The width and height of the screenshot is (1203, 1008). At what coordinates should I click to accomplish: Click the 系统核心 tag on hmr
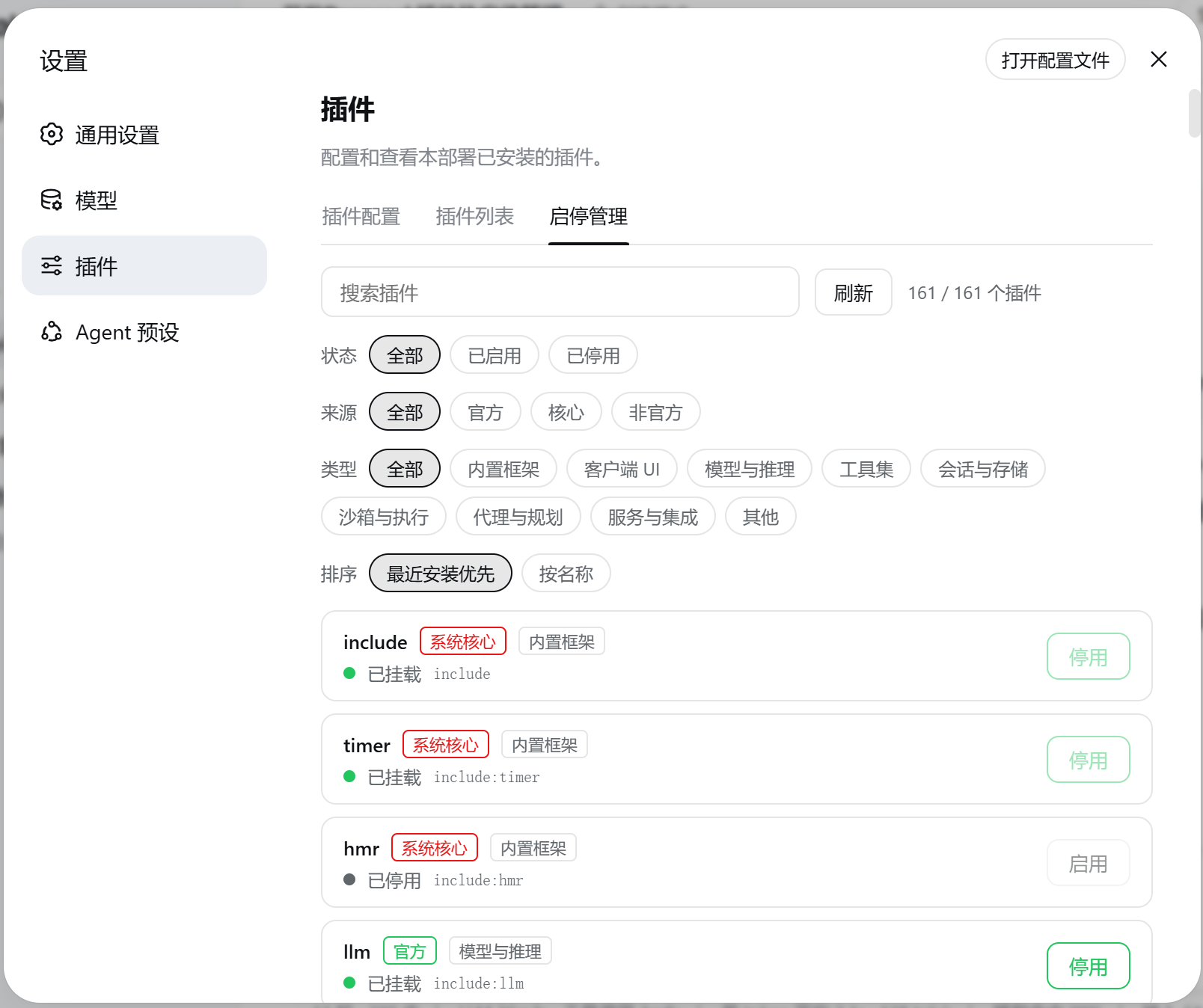(435, 848)
